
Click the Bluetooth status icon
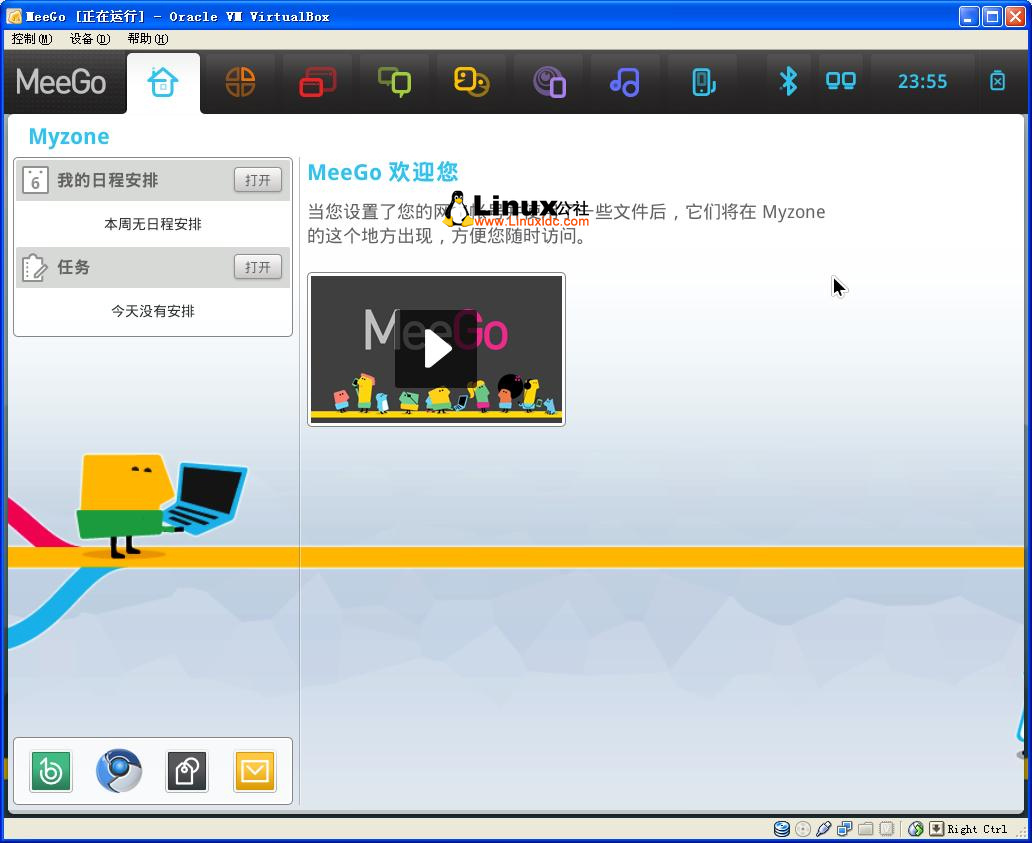coord(789,82)
